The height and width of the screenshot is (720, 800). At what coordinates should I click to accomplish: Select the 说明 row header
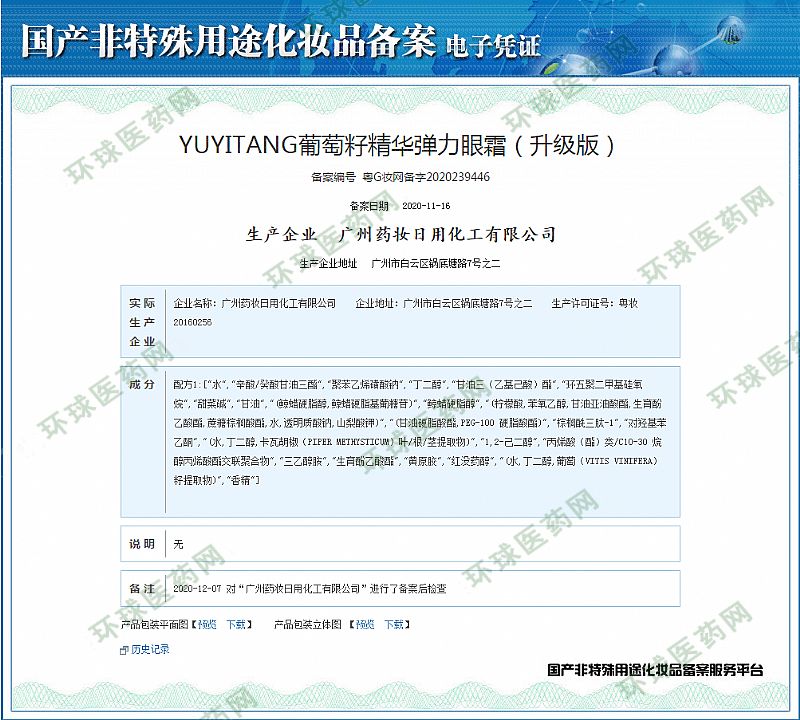point(142,544)
